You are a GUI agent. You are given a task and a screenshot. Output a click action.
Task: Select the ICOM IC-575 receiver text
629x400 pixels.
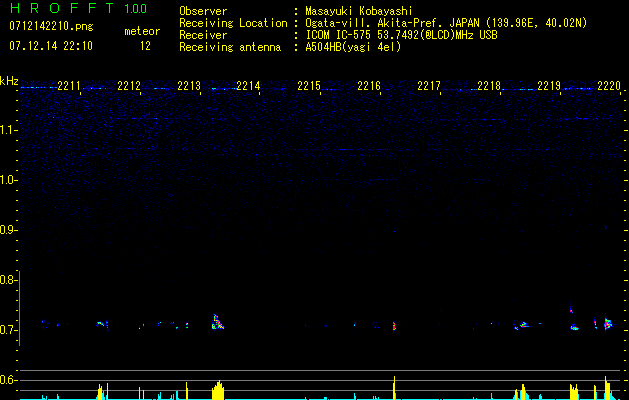pos(401,35)
